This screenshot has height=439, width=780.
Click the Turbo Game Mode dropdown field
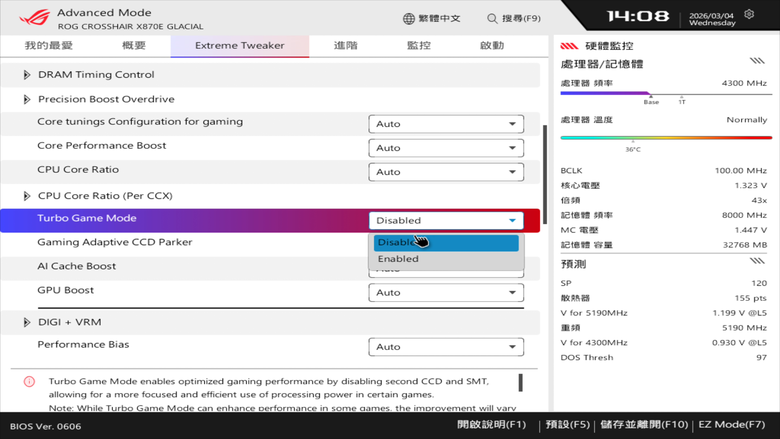click(446, 220)
